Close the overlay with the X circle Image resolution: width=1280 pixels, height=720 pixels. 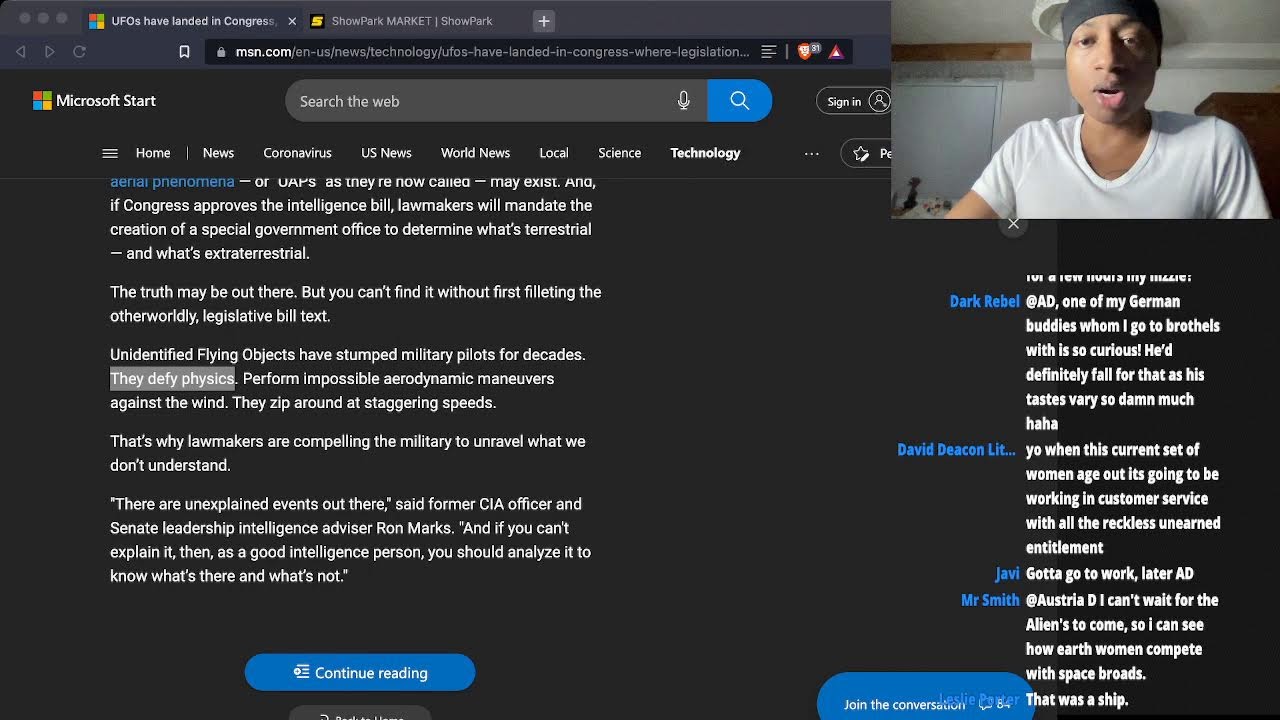click(1013, 223)
